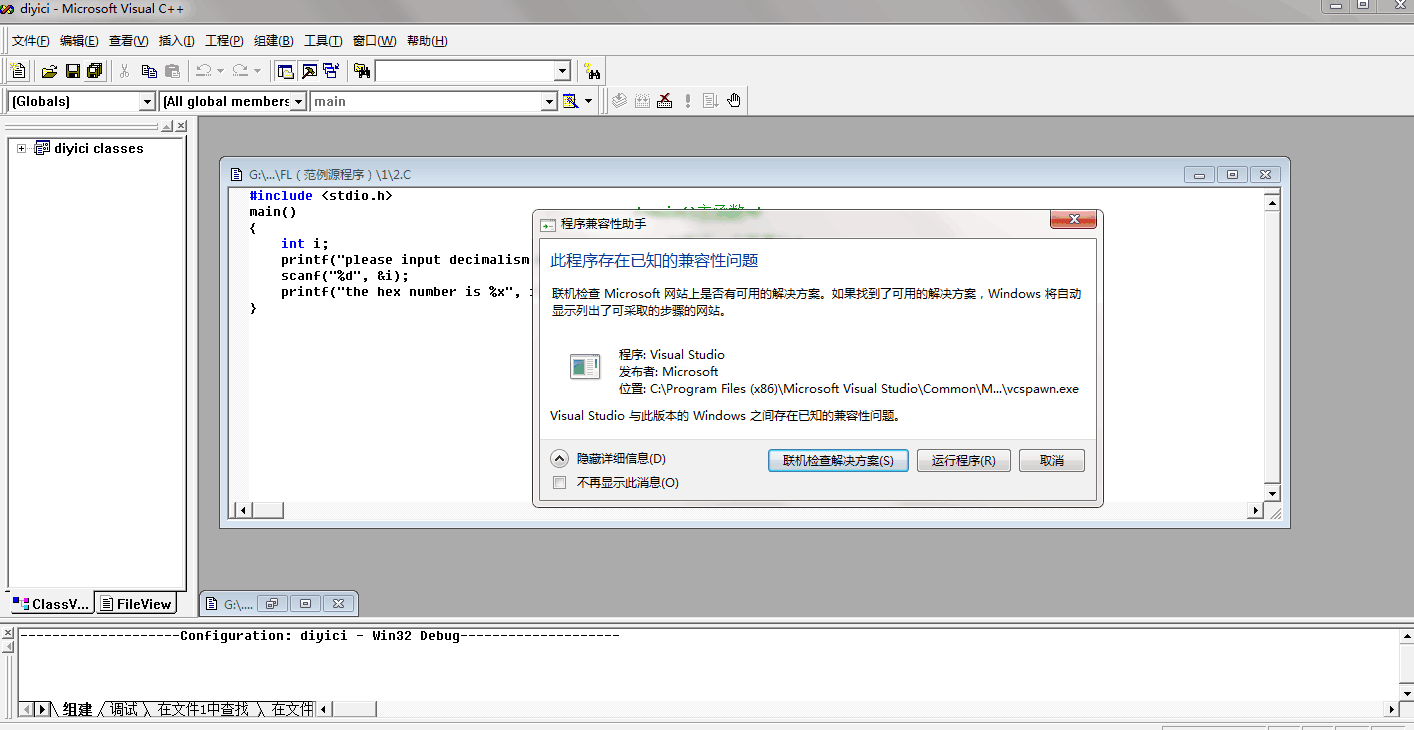Screen dimensions: 1414x730
Task: Click the 运行程序(R) button
Action: click(964, 461)
